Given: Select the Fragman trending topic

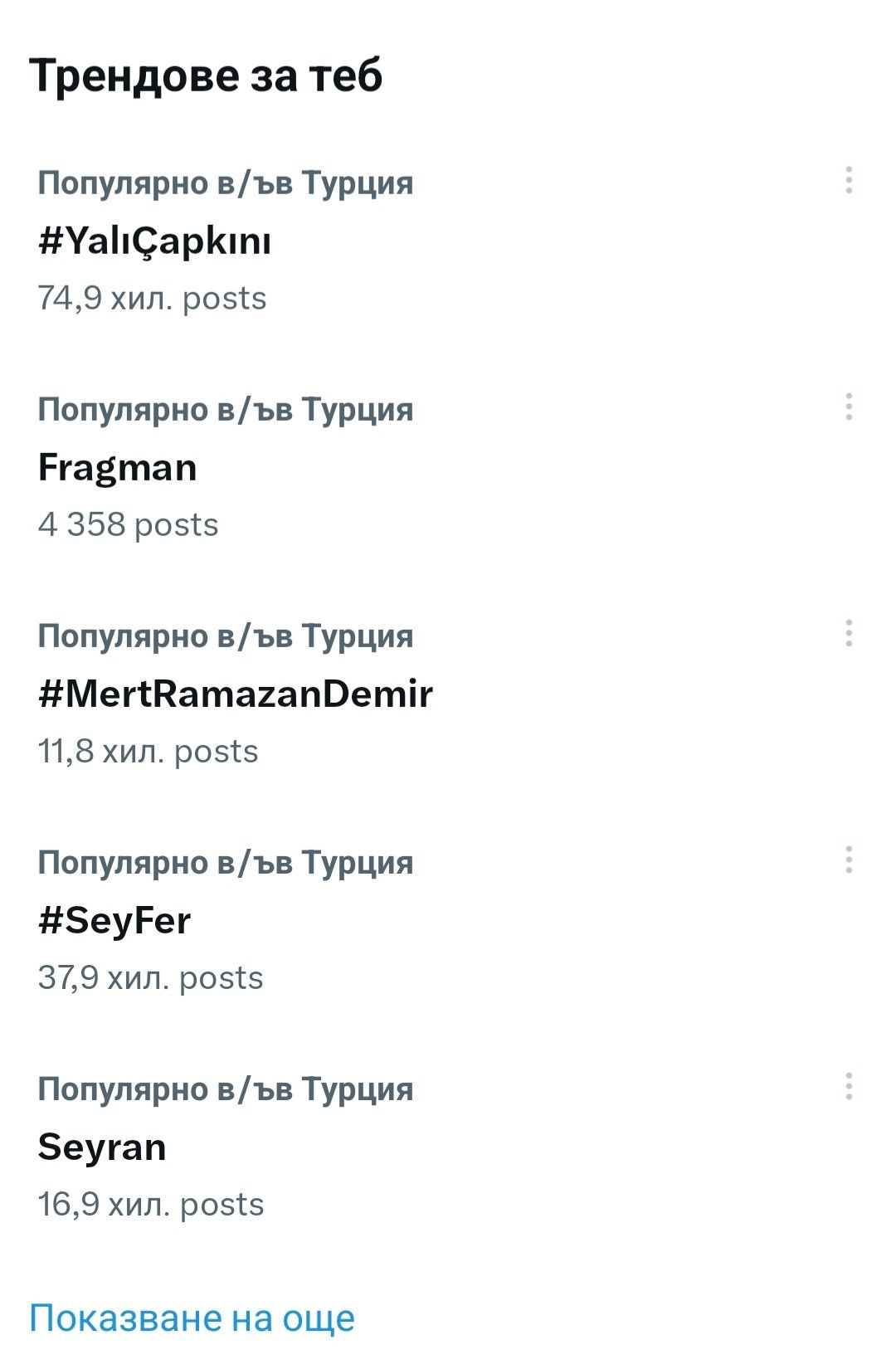Looking at the screenshot, I should (x=118, y=468).
